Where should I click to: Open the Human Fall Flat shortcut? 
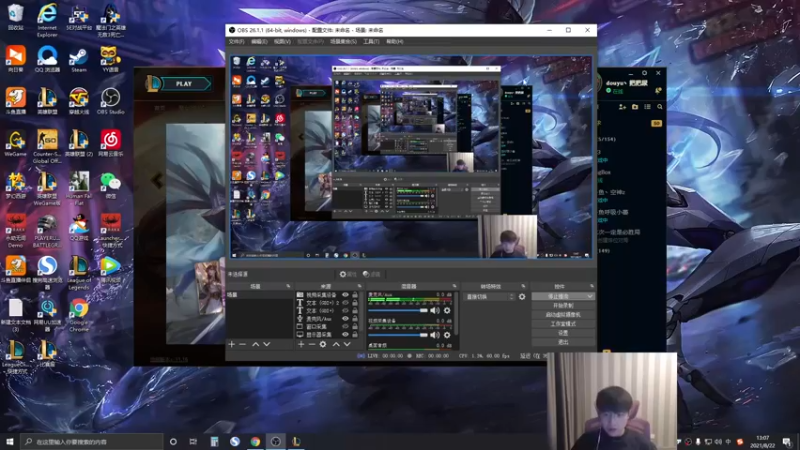[x=79, y=188]
